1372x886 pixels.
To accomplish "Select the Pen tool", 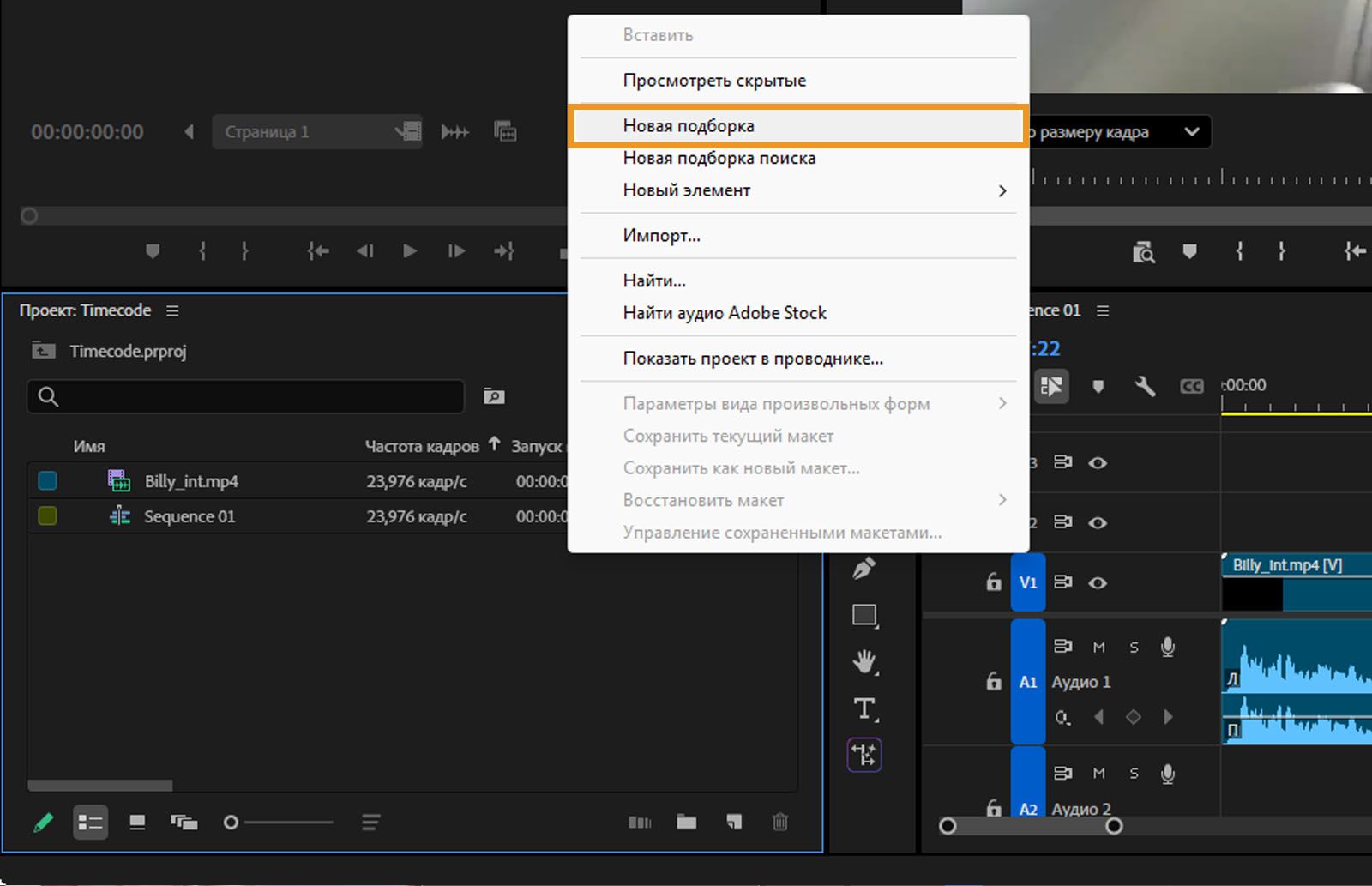I will (x=864, y=568).
